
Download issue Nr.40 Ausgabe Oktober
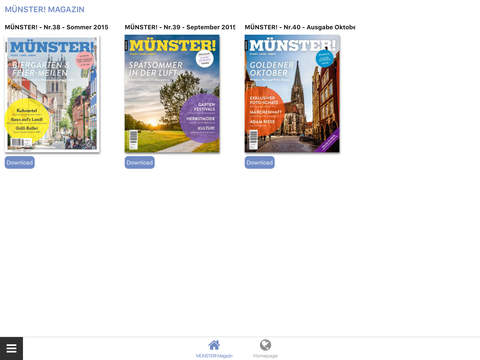click(260, 163)
